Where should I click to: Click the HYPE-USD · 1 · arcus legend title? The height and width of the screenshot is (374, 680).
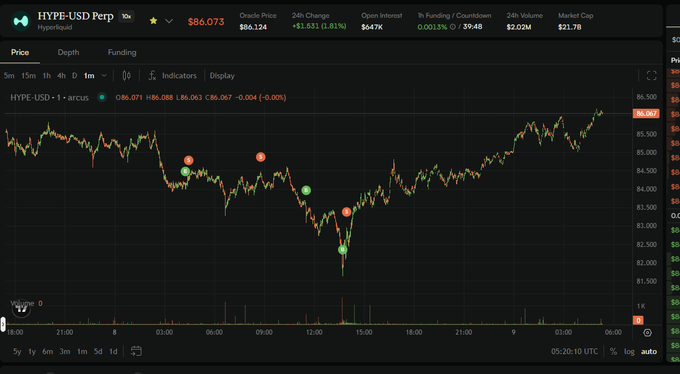click(x=49, y=98)
